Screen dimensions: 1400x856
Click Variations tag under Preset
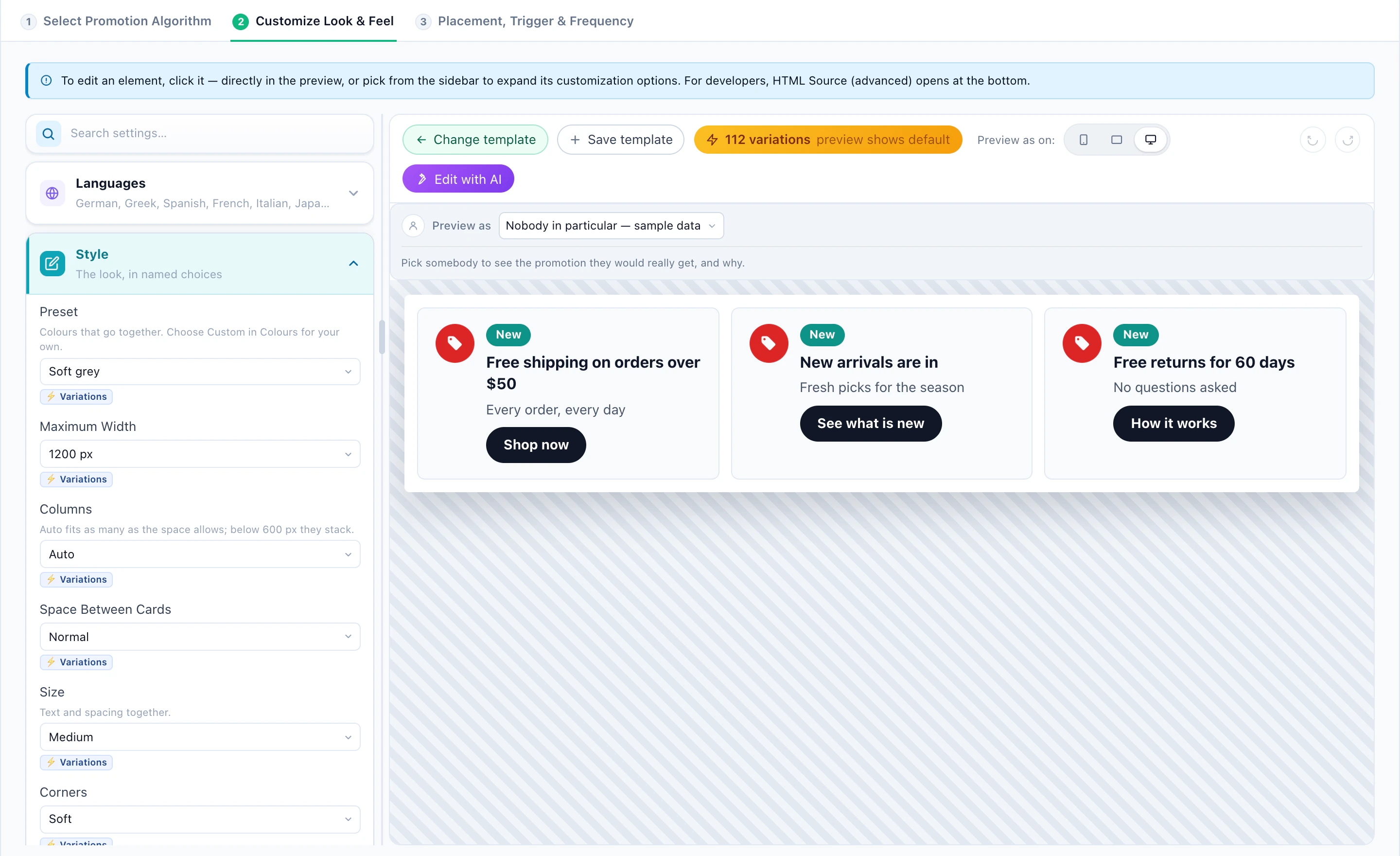click(x=76, y=397)
